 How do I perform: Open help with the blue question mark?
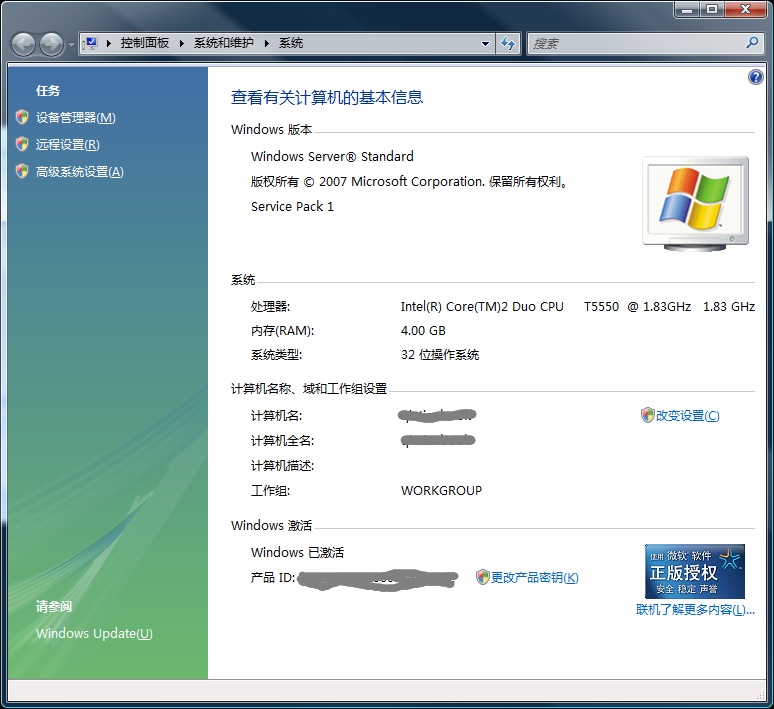(755, 77)
